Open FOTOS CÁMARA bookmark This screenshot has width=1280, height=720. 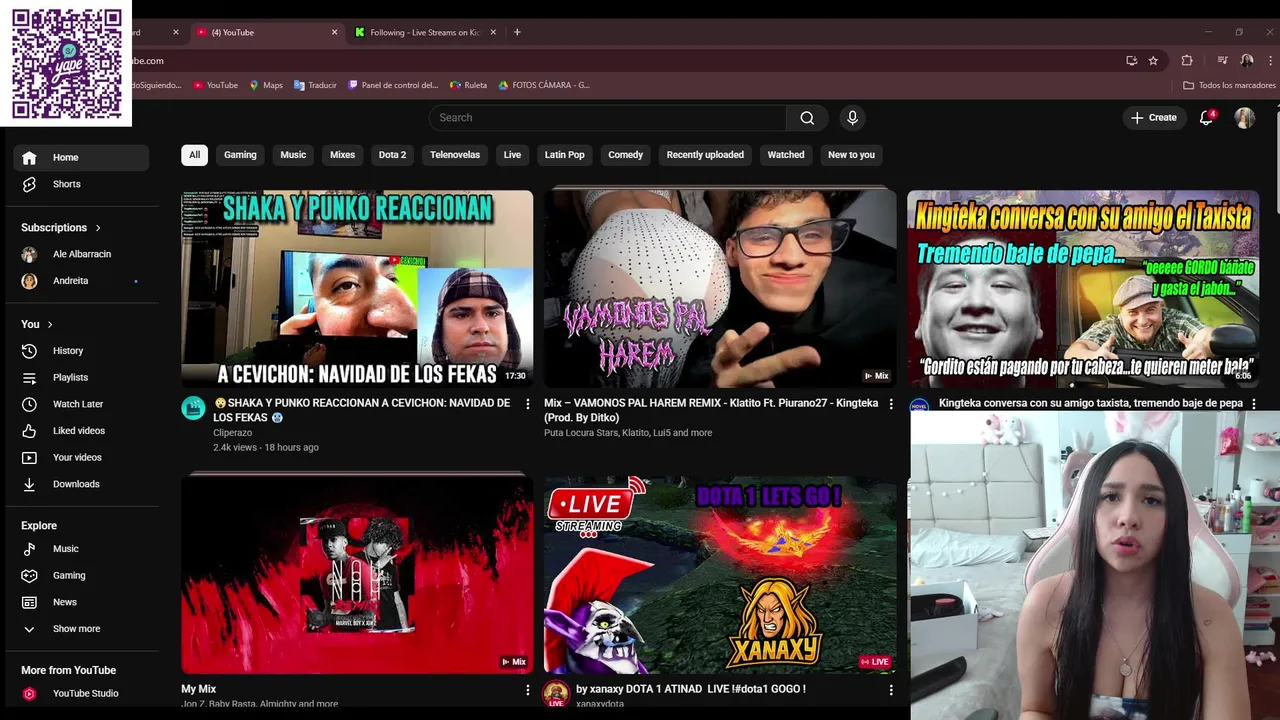click(x=544, y=85)
